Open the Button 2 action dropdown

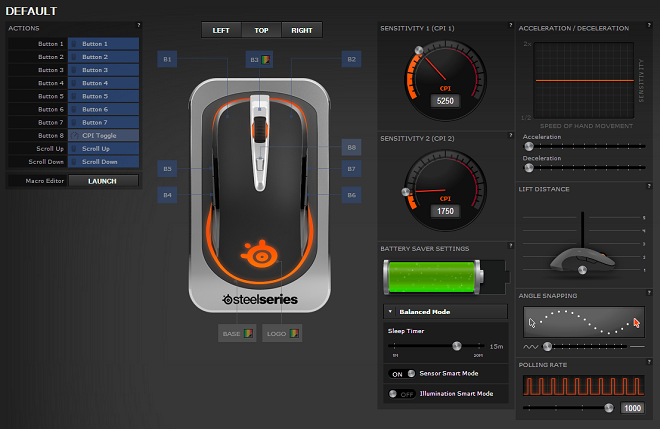point(104,57)
